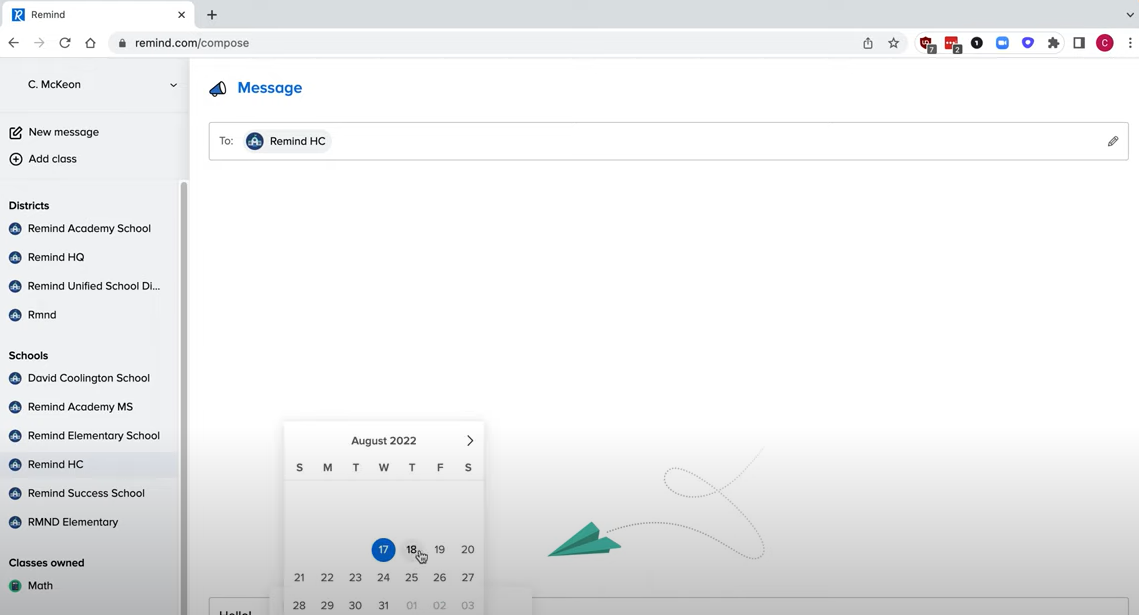Select August 18 on the calendar
This screenshot has width=1139, height=615.
(411, 549)
